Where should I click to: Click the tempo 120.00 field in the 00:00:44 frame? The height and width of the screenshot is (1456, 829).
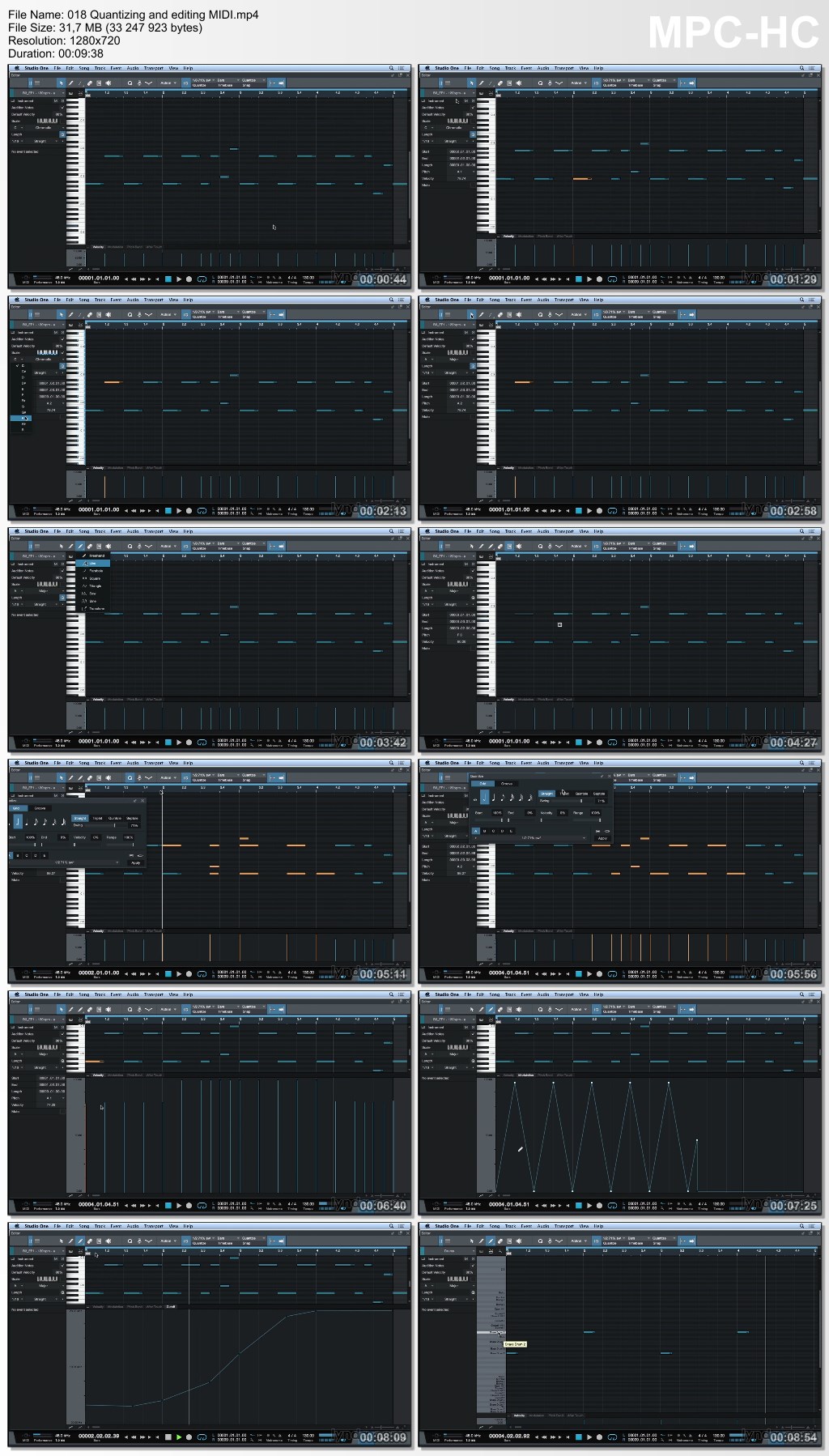[x=308, y=277]
